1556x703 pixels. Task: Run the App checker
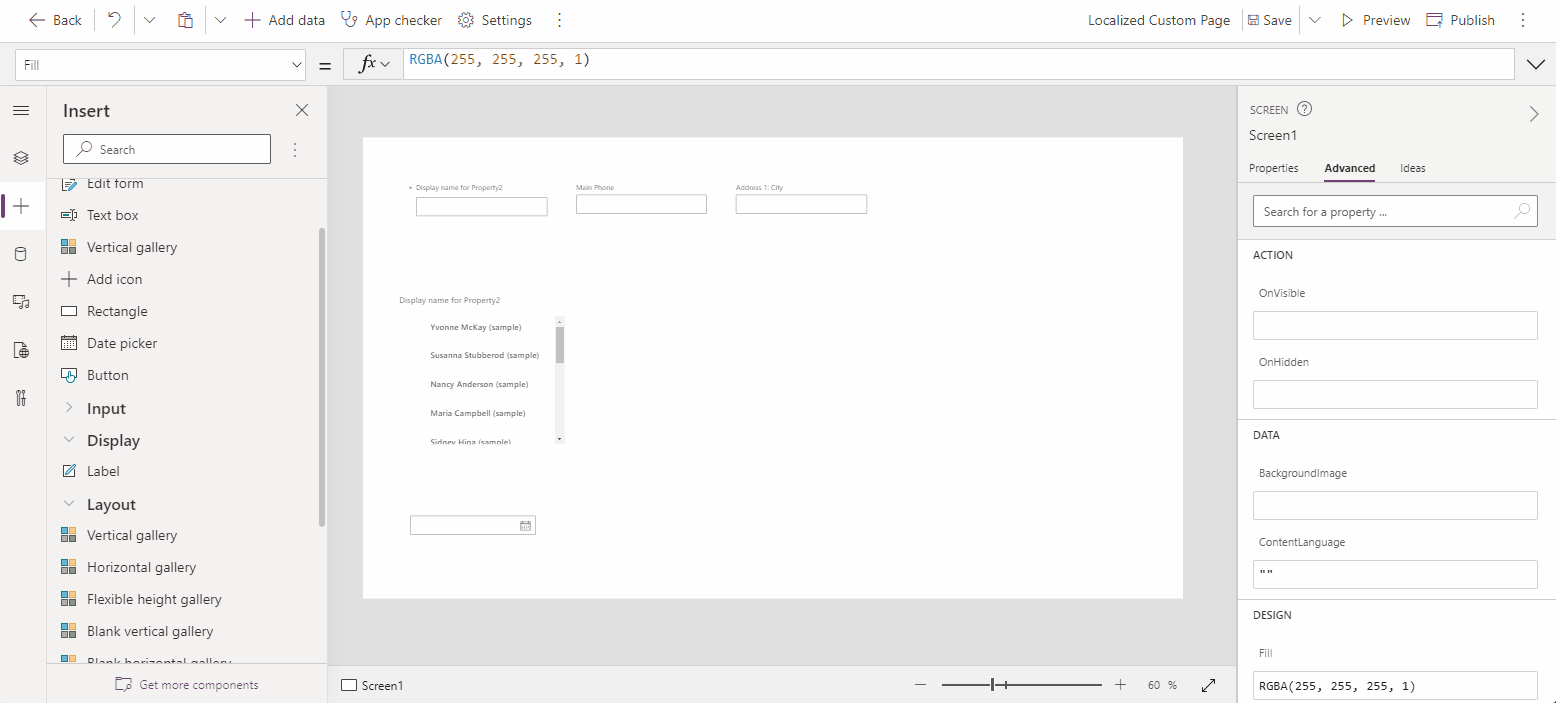point(390,19)
